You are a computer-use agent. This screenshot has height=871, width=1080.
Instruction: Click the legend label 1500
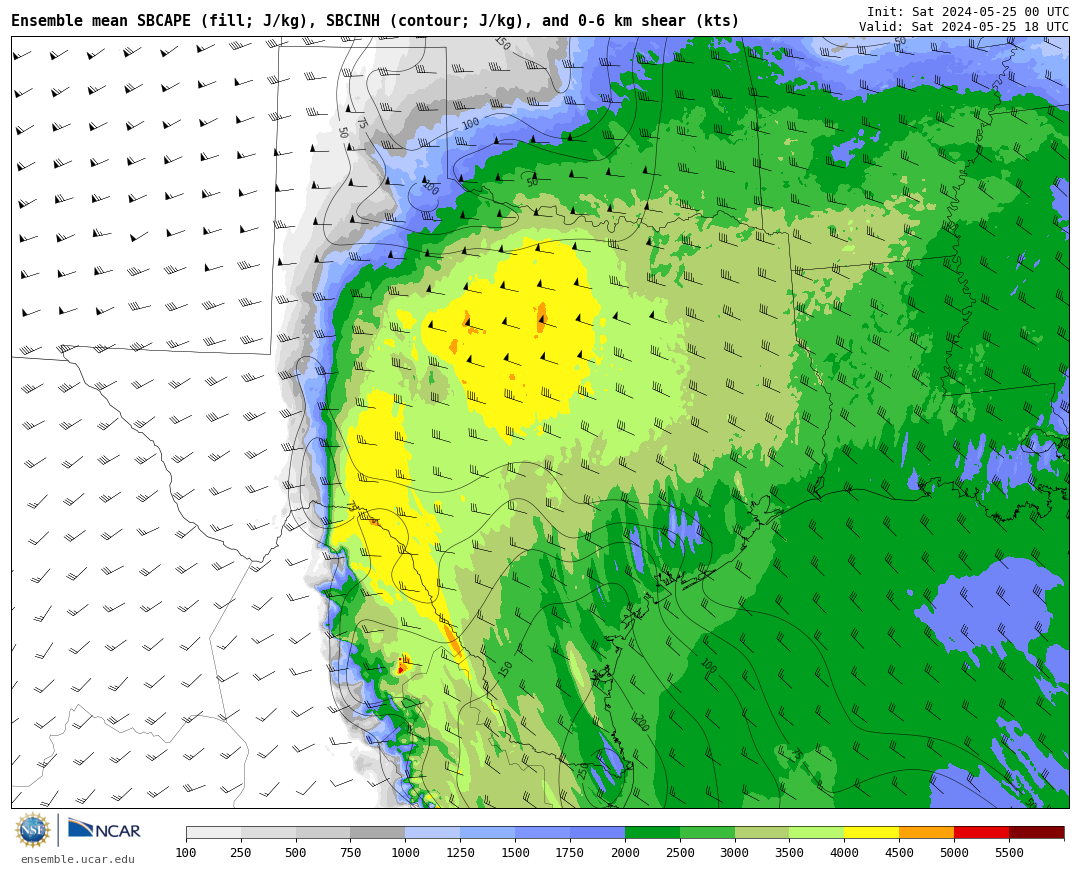pyautogui.click(x=515, y=853)
